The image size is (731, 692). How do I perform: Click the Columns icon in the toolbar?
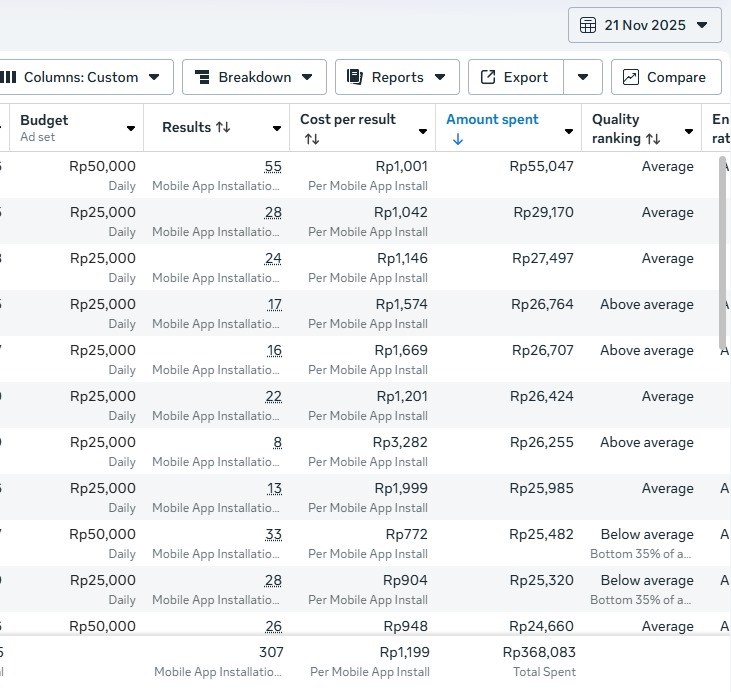point(8,77)
